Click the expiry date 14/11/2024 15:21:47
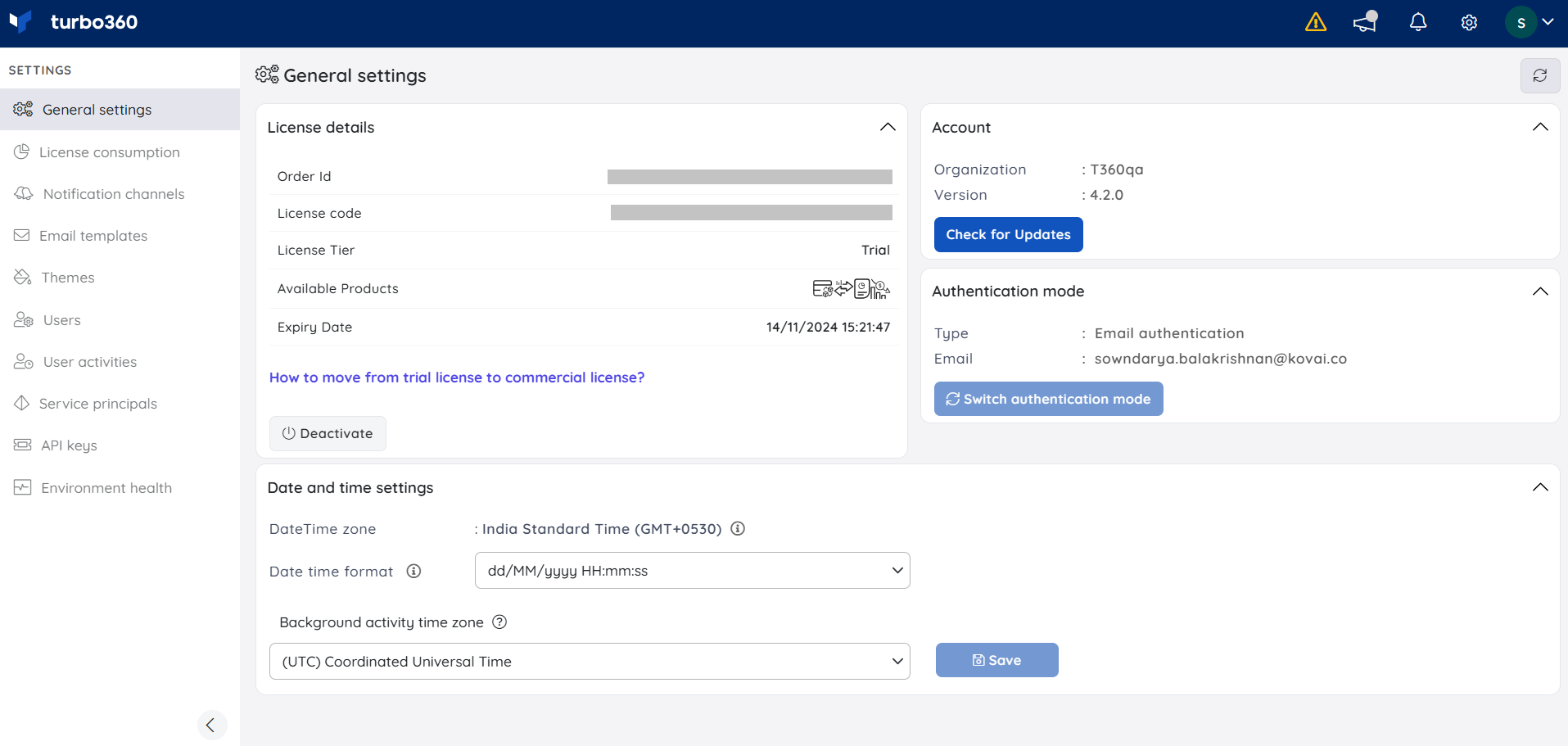This screenshot has height=746, width=1568. [x=828, y=327]
